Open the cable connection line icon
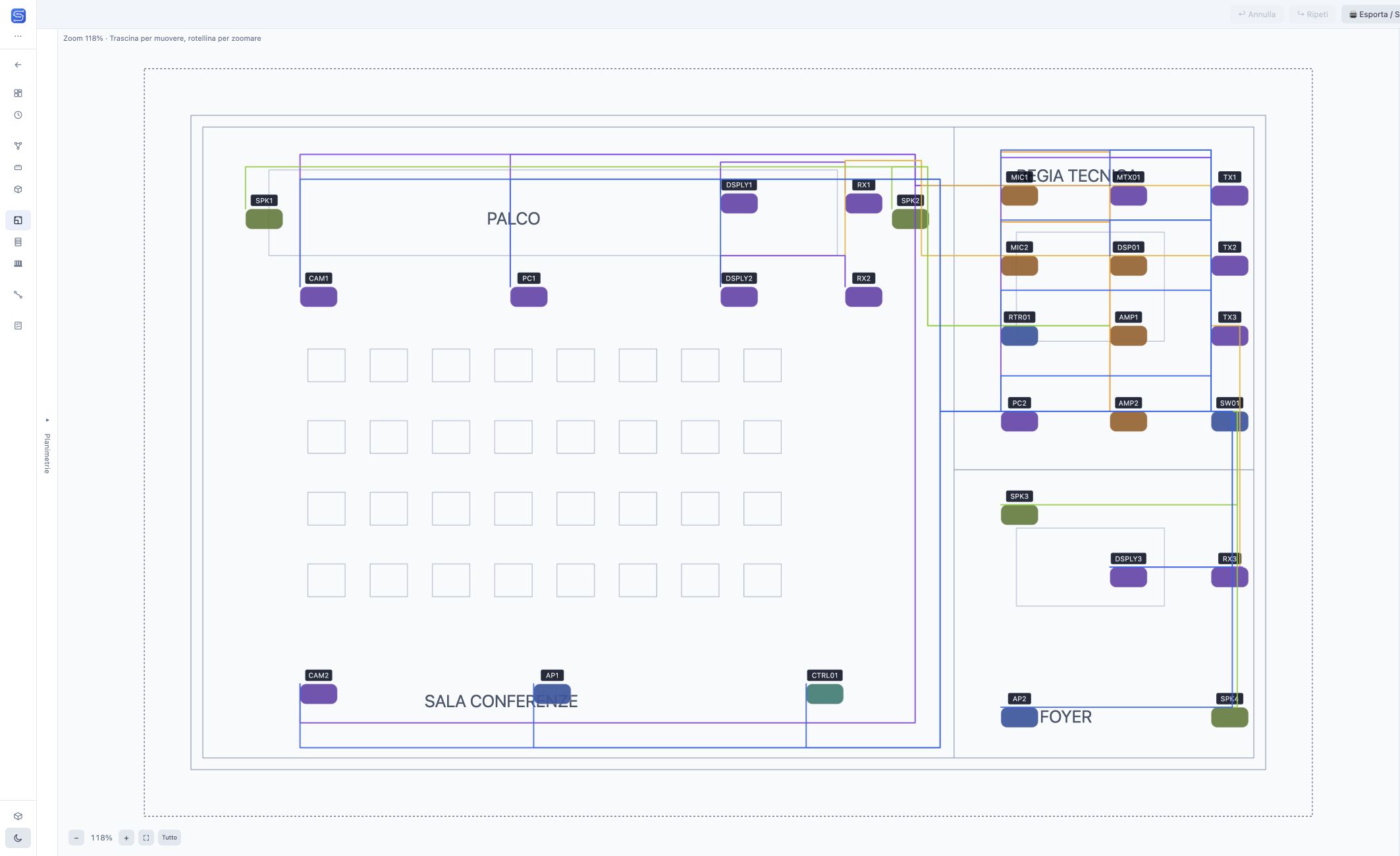This screenshot has width=1400, height=856. pyautogui.click(x=18, y=295)
